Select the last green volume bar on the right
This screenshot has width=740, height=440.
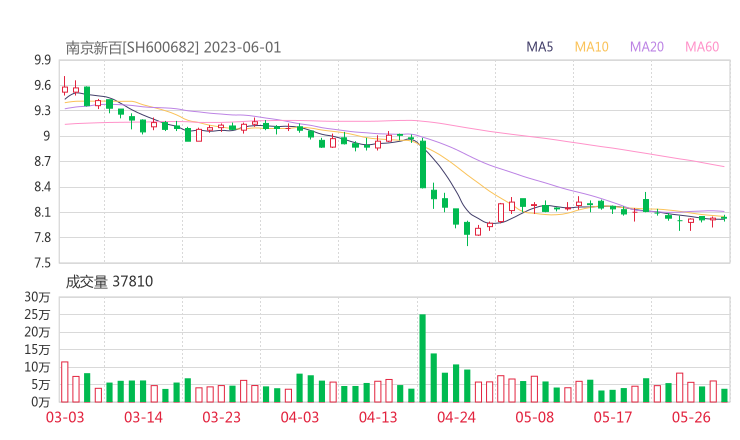pyautogui.click(x=724, y=396)
